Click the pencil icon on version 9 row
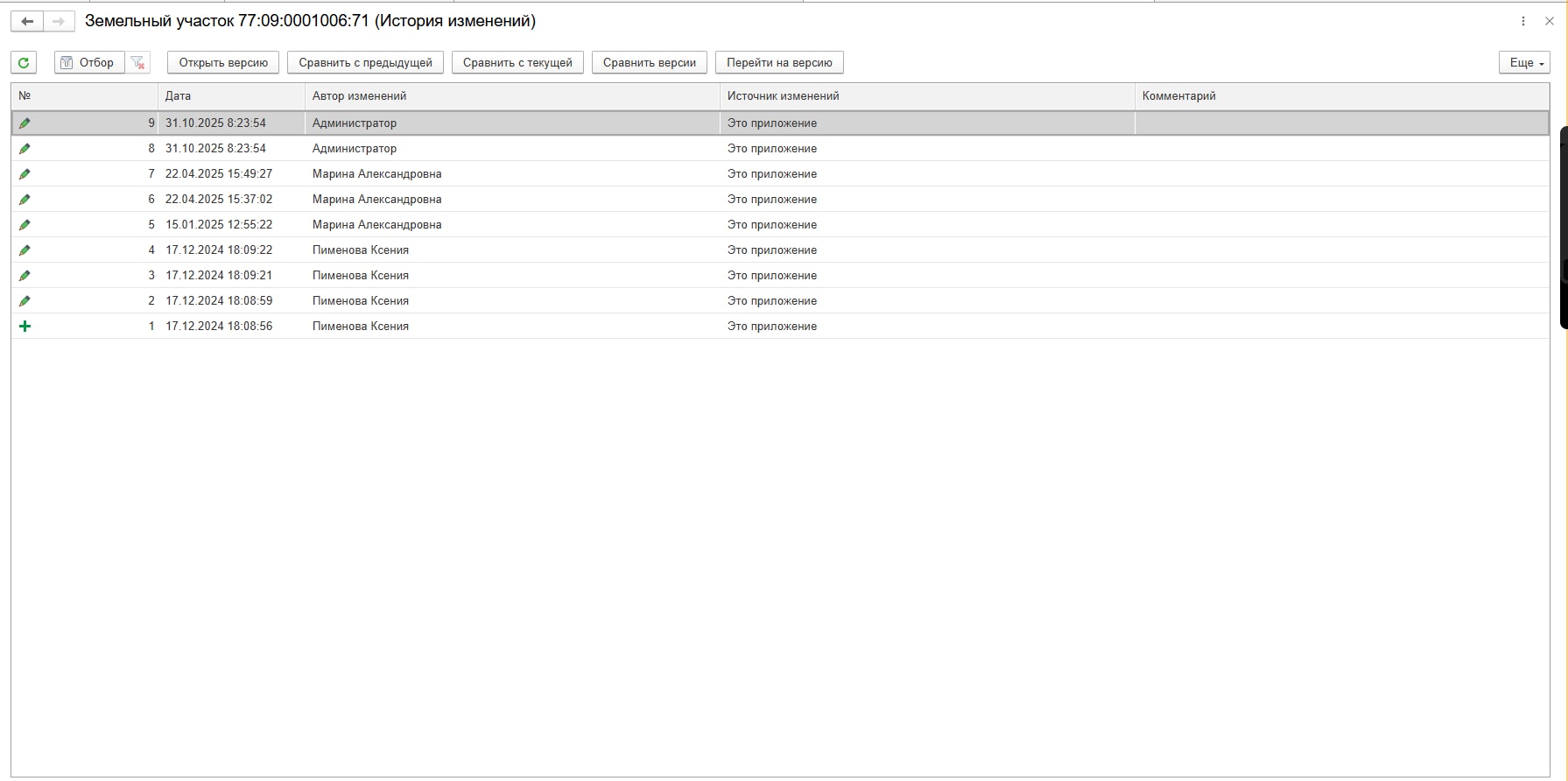 click(x=25, y=123)
